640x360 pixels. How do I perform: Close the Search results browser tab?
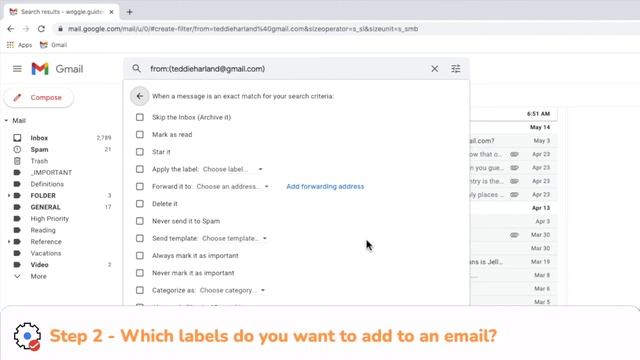(111, 12)
